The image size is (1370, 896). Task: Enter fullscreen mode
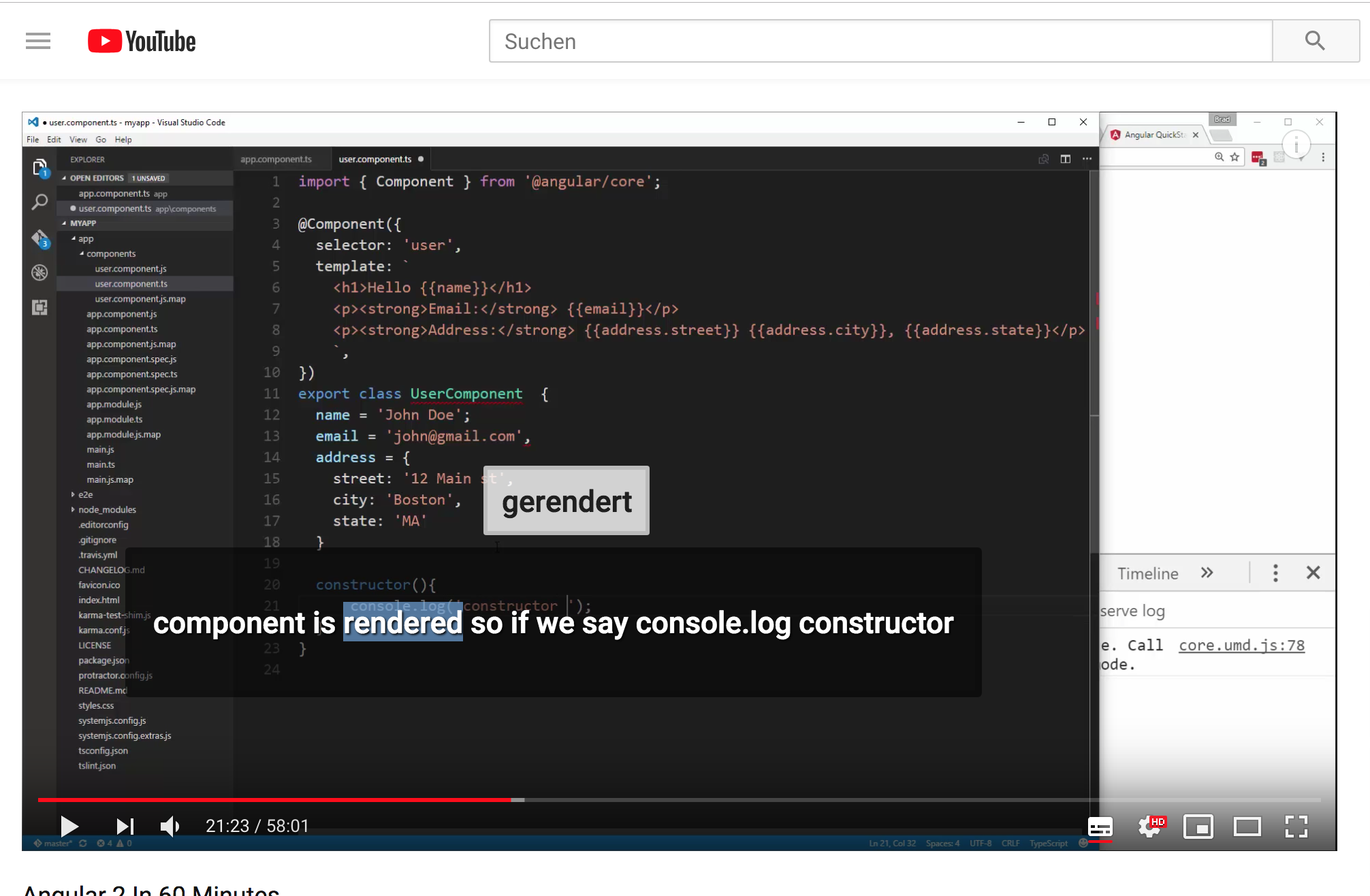point(1296,827)
